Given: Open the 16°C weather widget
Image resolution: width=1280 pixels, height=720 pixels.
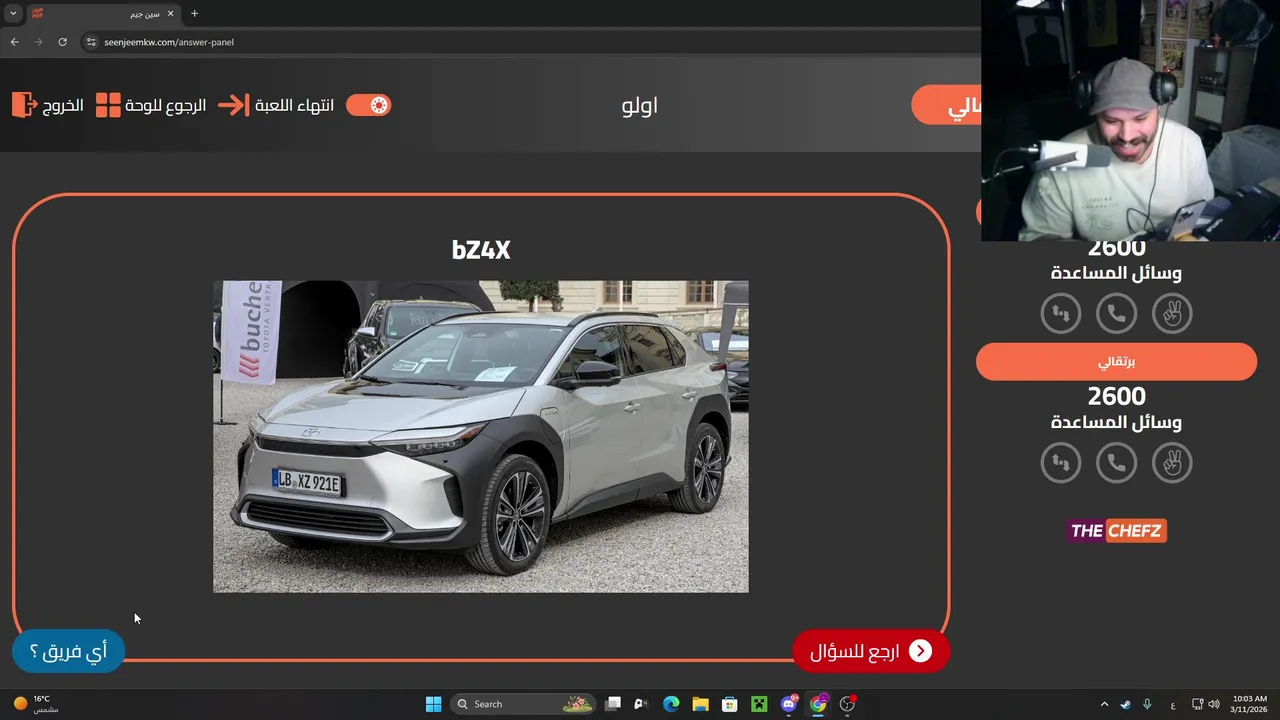Looking at the screenshot, I should (34, 704).
